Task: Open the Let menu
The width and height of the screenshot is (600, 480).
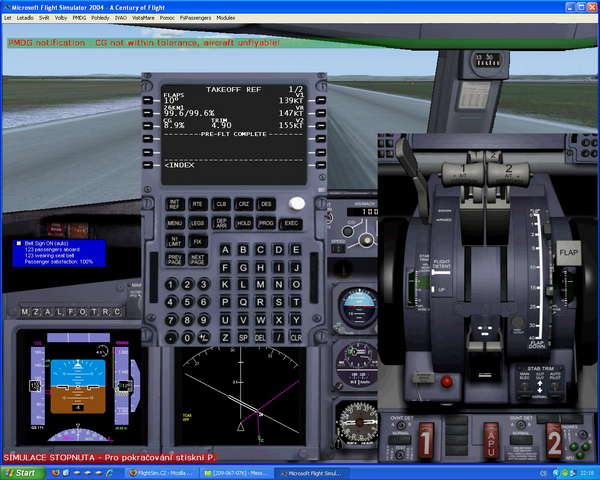Action: point(8,18)
